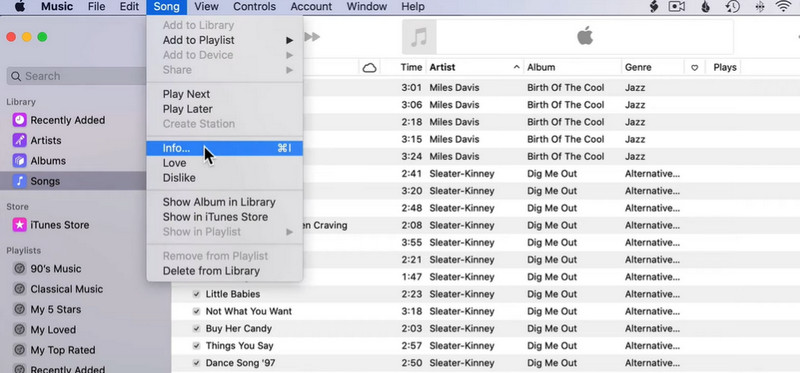Choose Love from the Song menu
800x373 pixels.
click(224, 163)
